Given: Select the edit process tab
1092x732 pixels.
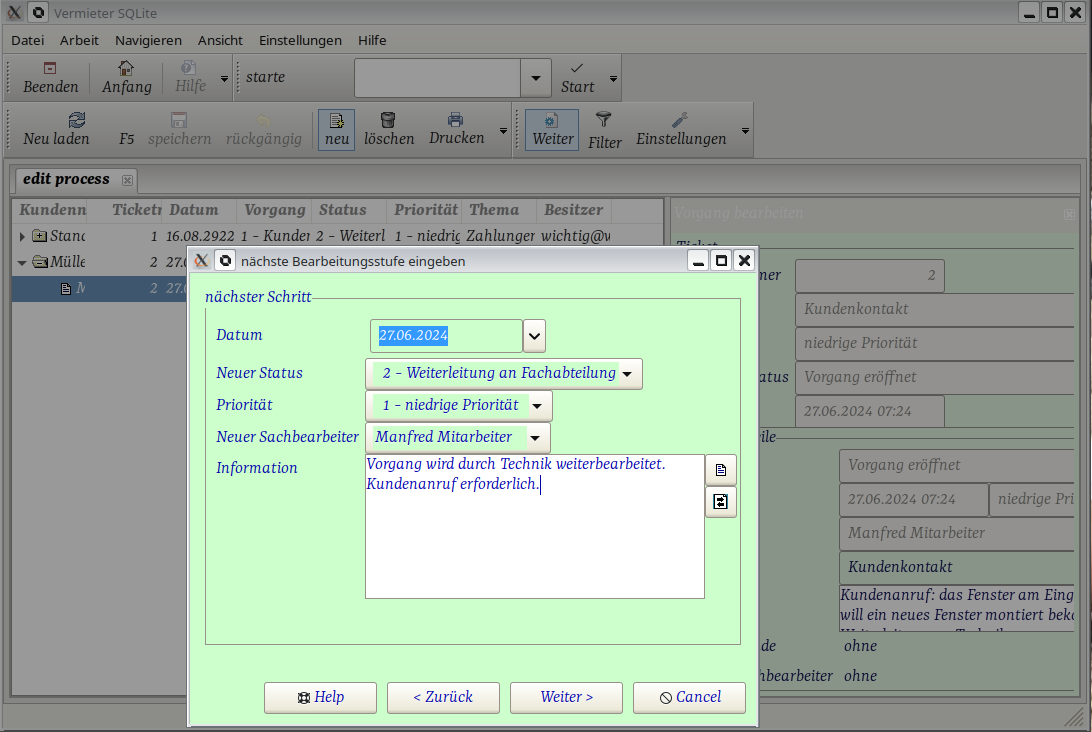Looking at the screenshot, I should pos(67,179).
